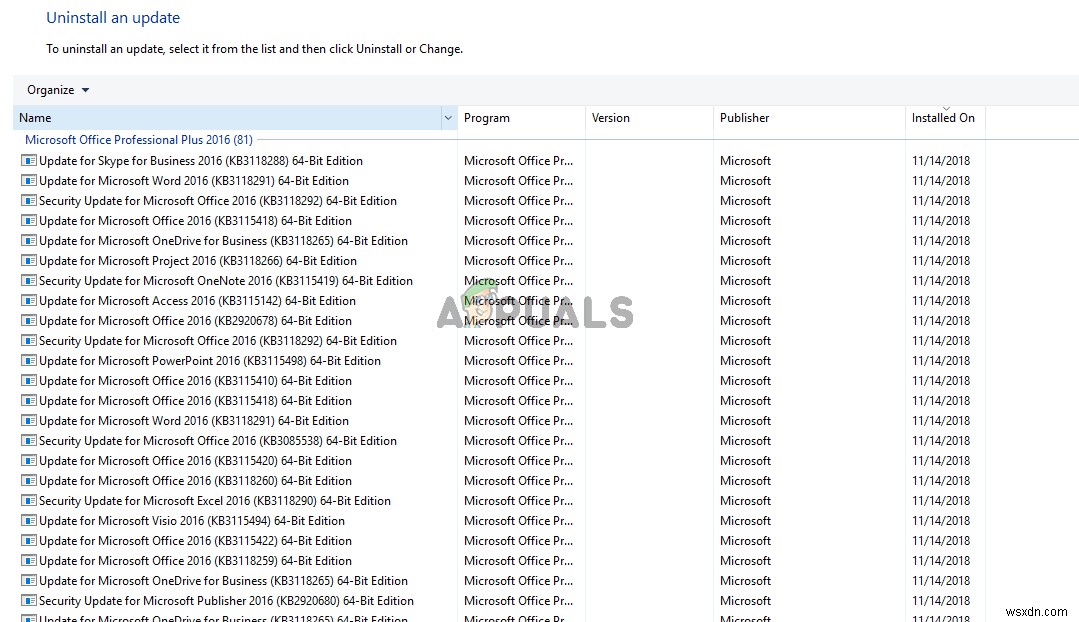Click the icon of Skype for Business KB3118288 update
The height and width of the screenshot is (622, 1079).
(28, 160)
